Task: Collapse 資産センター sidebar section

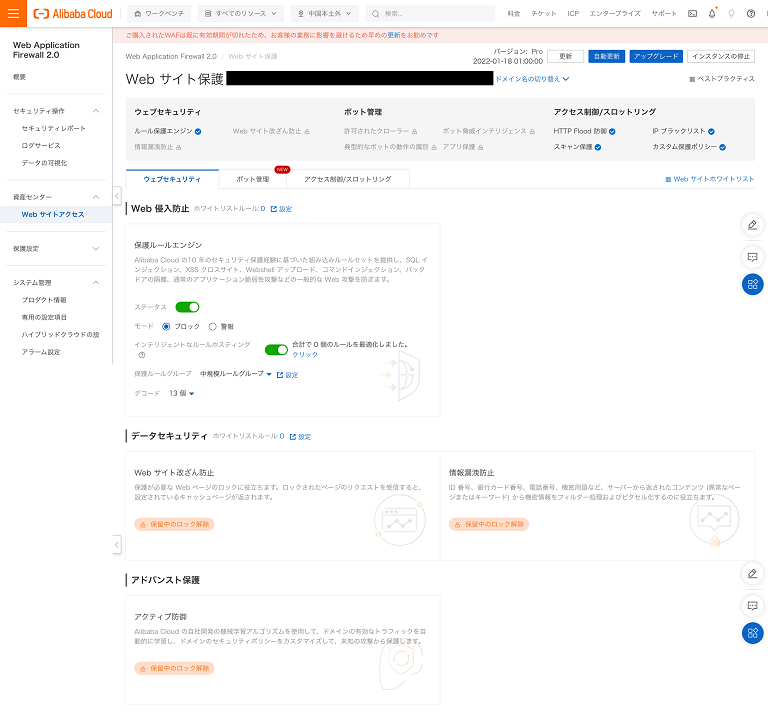Action: coord(96,197)
